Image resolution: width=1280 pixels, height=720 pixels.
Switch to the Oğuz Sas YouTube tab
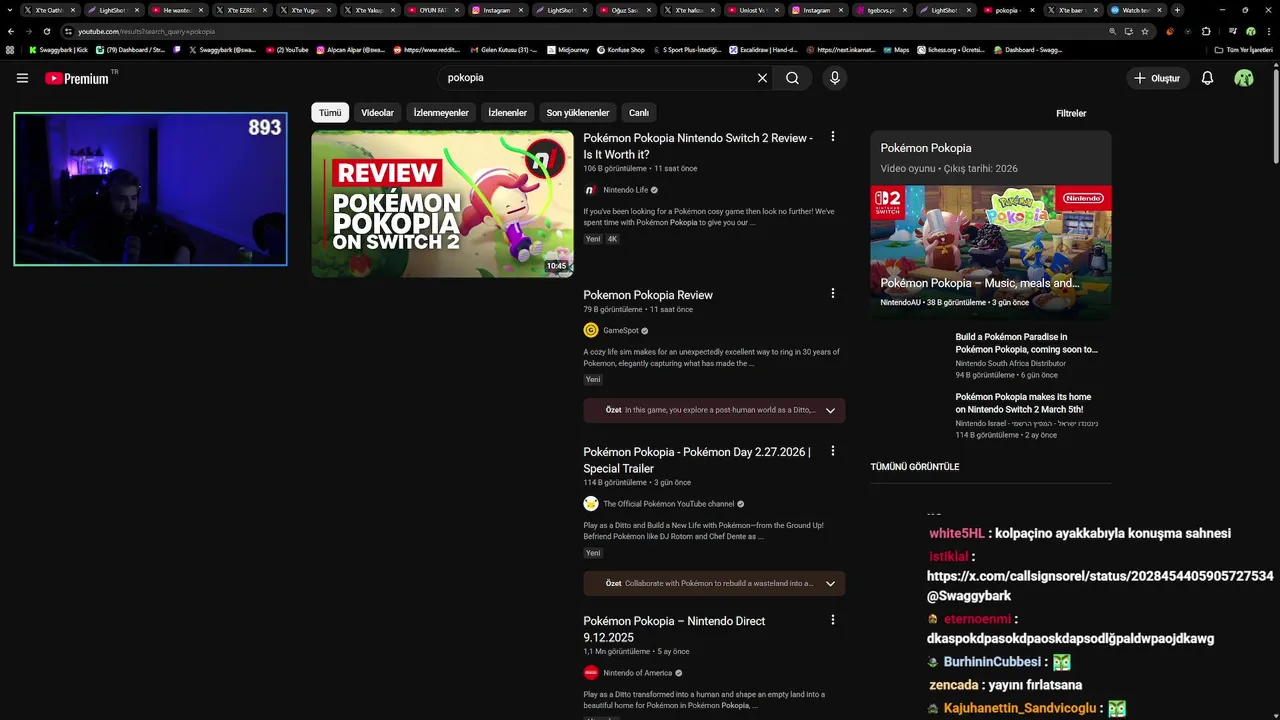(625, 10)
